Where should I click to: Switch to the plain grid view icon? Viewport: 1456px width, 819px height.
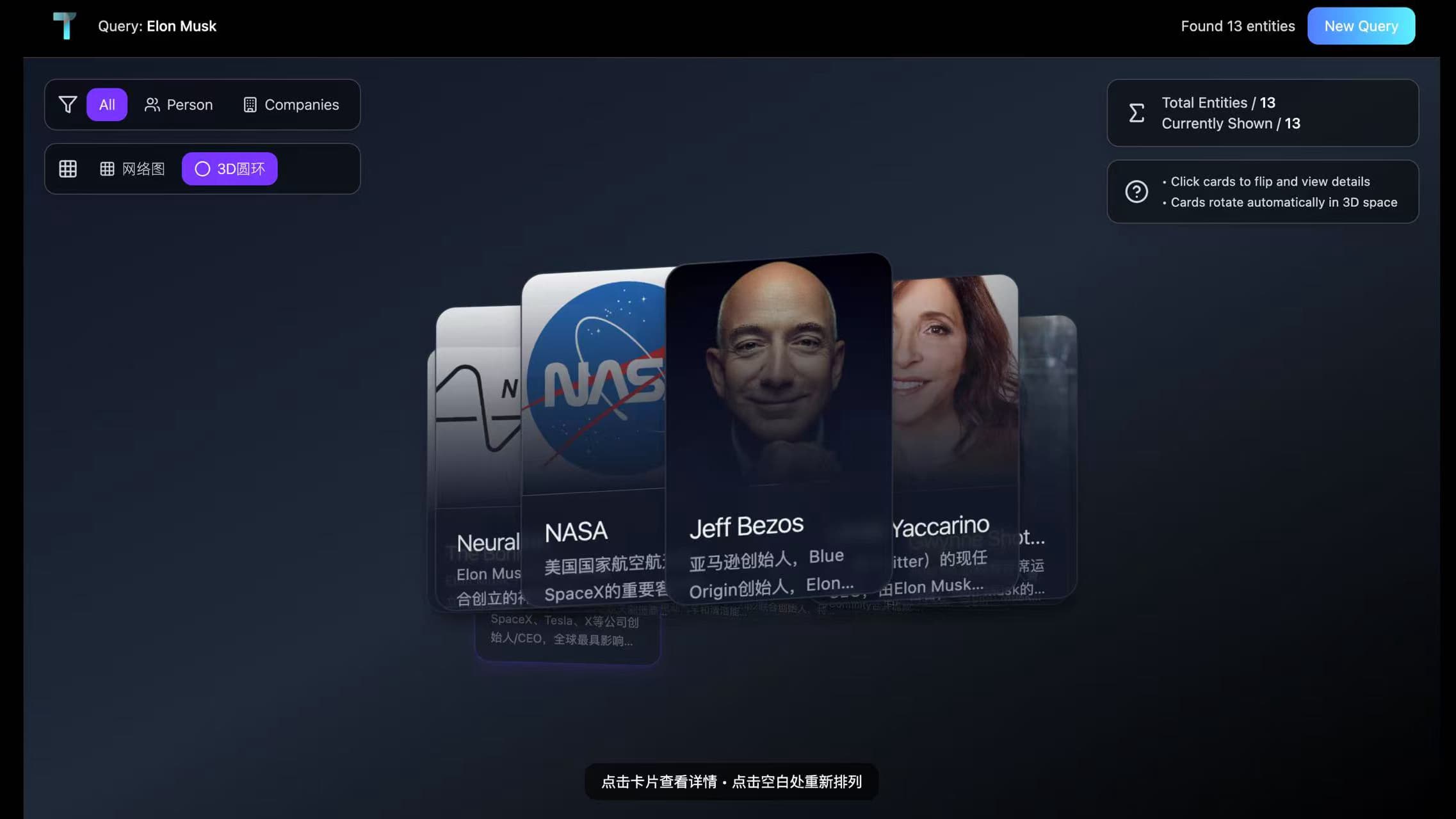(x=68, y=168)
